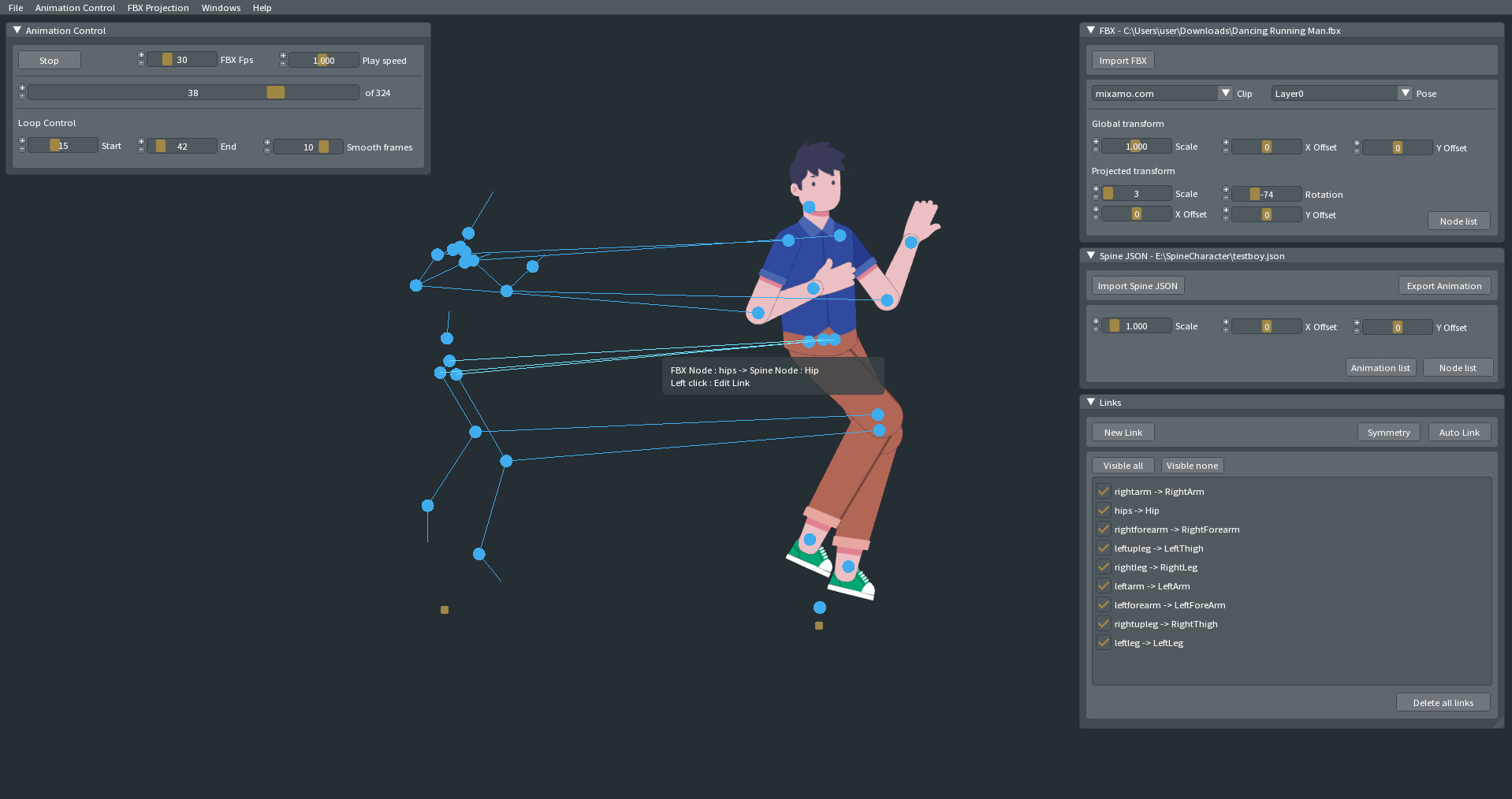Click the Import FBX button
This screenshot has width=1512, height=799.
[x=1122, y=60]
